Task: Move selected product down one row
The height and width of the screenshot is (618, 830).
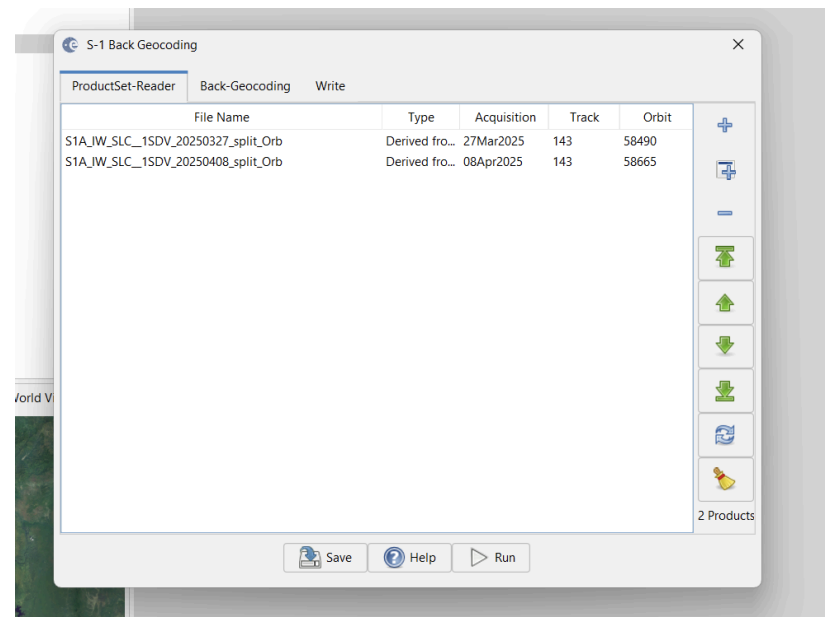Action: [x=725, y=347]
